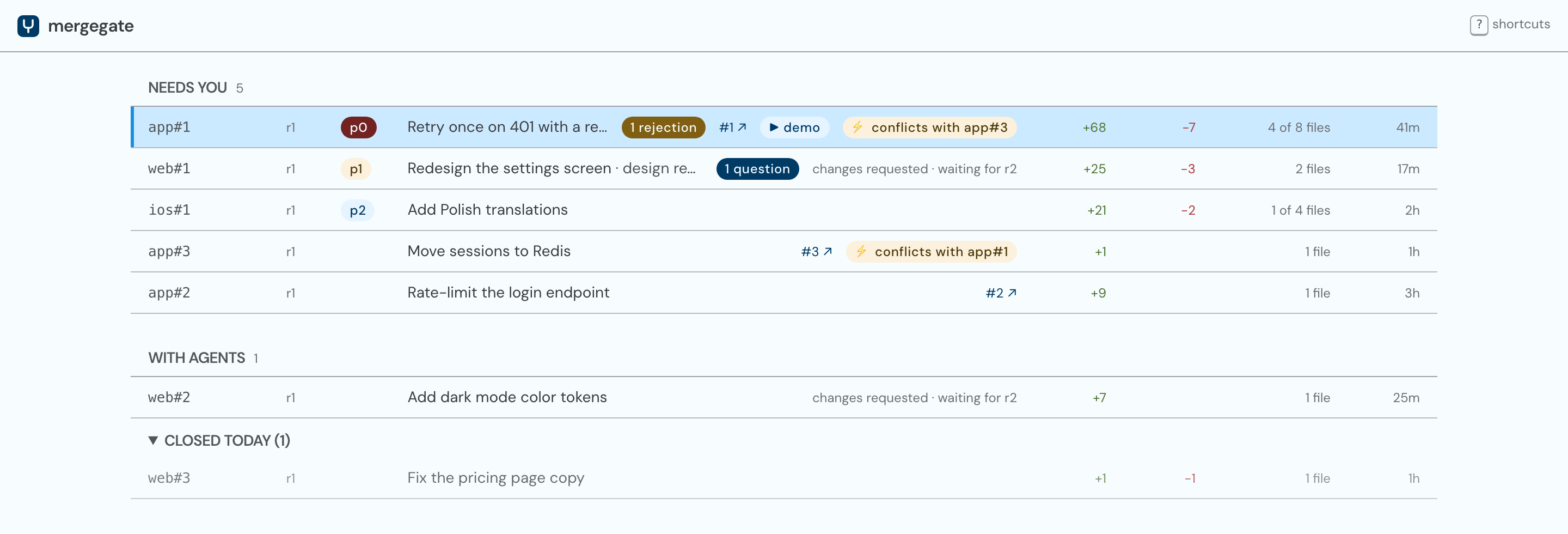
Task: Open the shortcuts help icon
Action: 1479,25
